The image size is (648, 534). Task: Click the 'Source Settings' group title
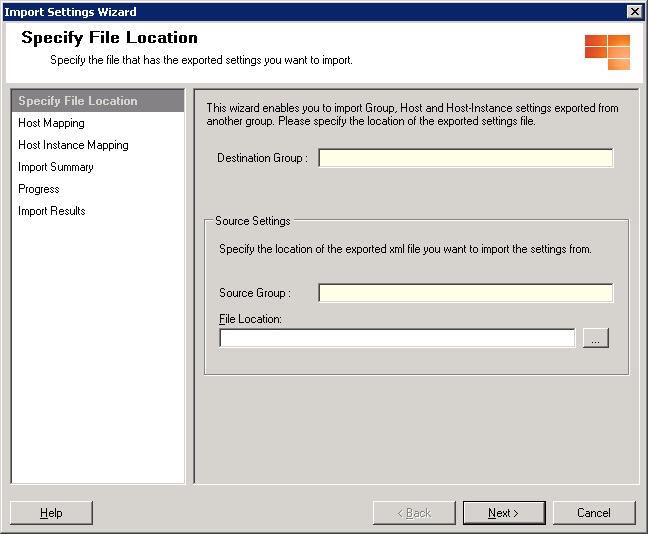click(x=253, y=221)
